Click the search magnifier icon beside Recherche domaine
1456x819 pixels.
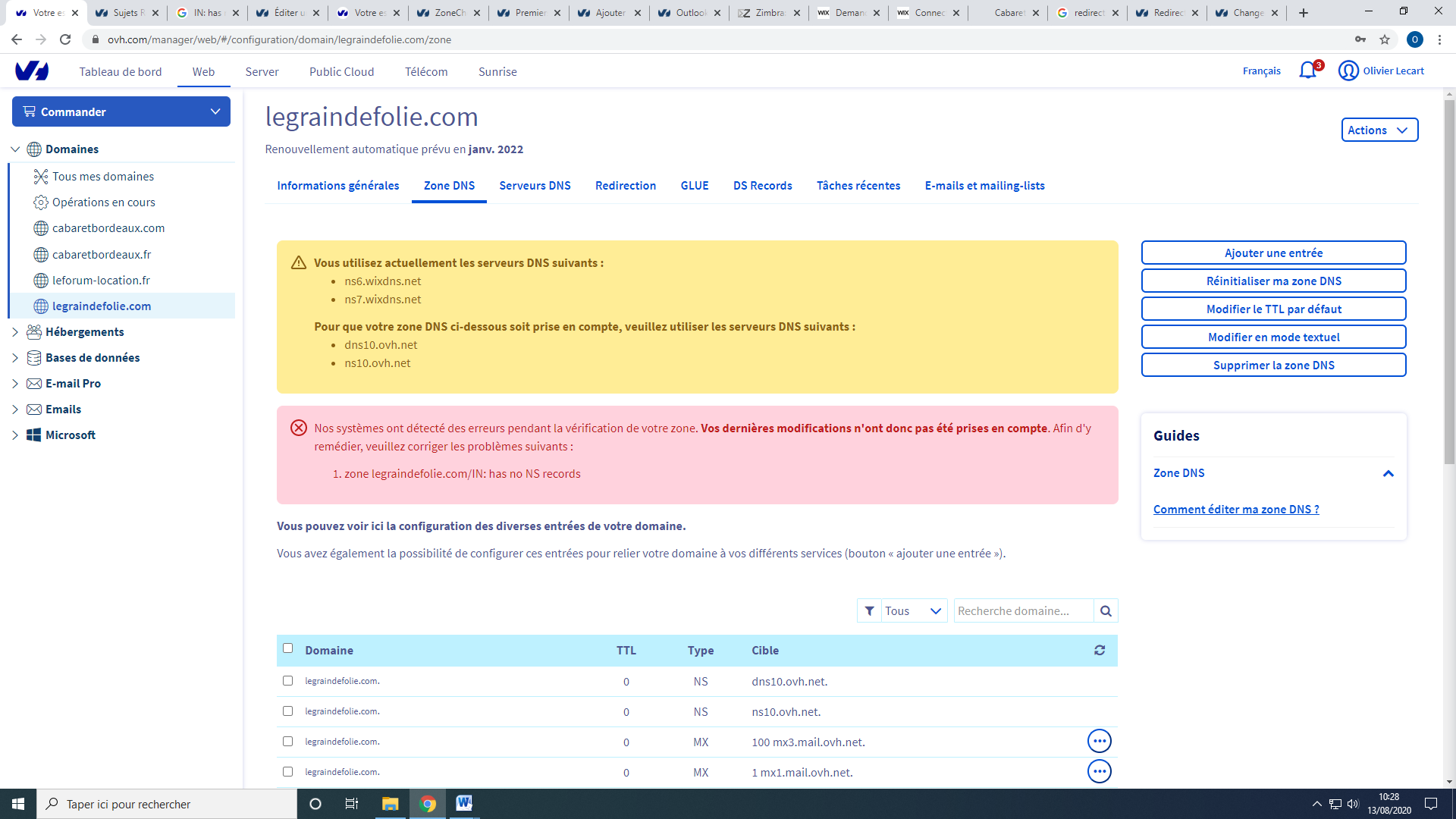pos(1106,611)
